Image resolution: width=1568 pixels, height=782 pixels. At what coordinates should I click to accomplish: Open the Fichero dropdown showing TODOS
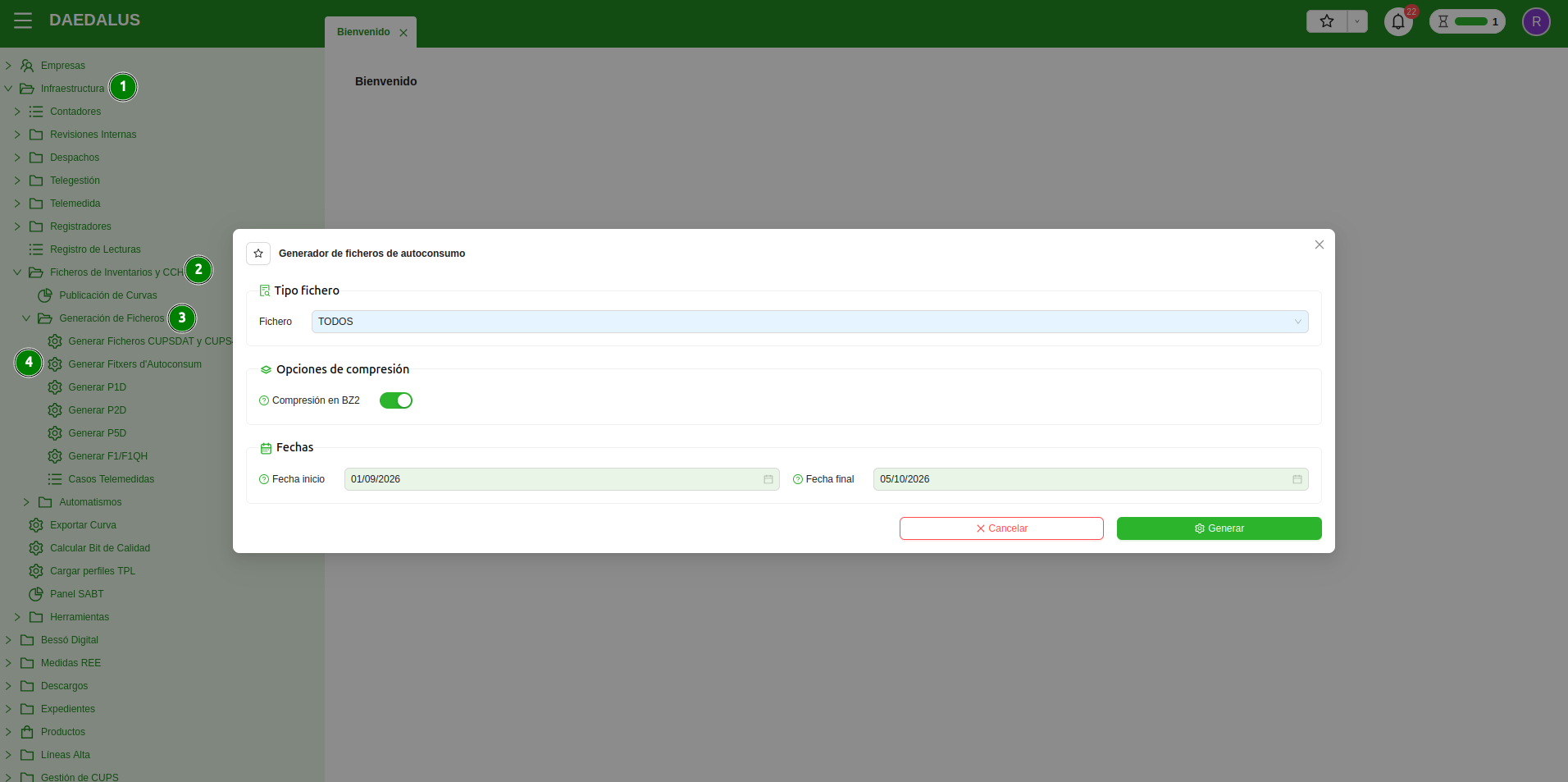(x=809, y=322)
